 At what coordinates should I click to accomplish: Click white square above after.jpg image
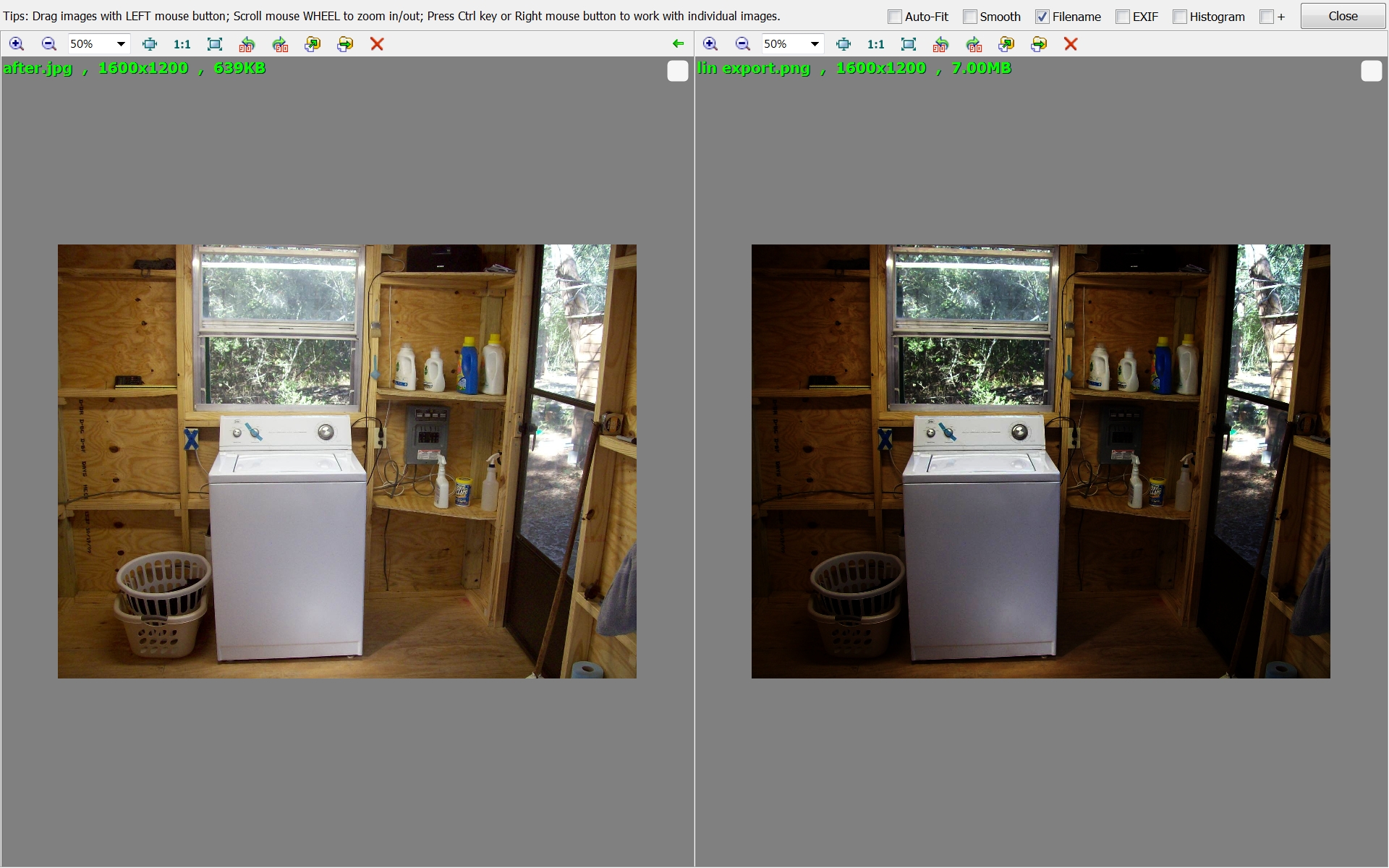pyautogui.click(x=678, y=71)
